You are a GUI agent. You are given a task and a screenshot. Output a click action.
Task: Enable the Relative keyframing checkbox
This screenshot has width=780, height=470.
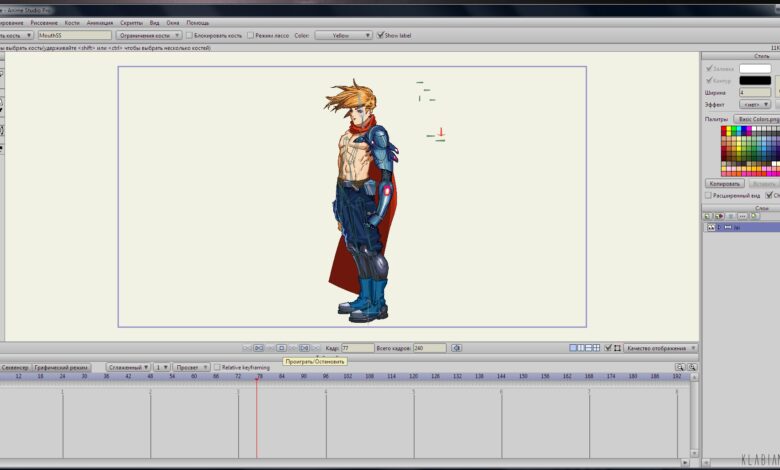(218, 367)
